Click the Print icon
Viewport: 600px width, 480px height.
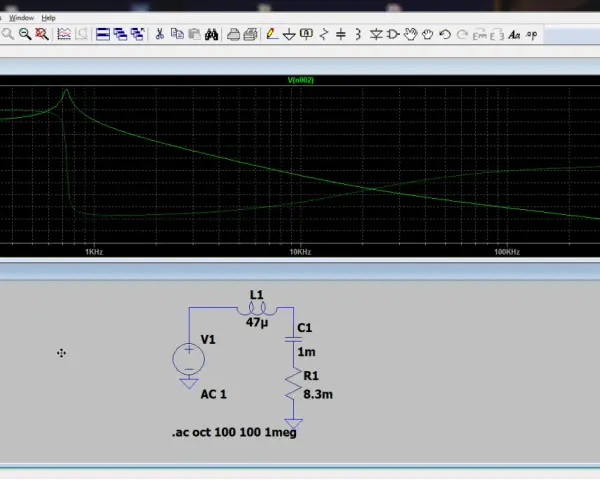coord(233,34)
